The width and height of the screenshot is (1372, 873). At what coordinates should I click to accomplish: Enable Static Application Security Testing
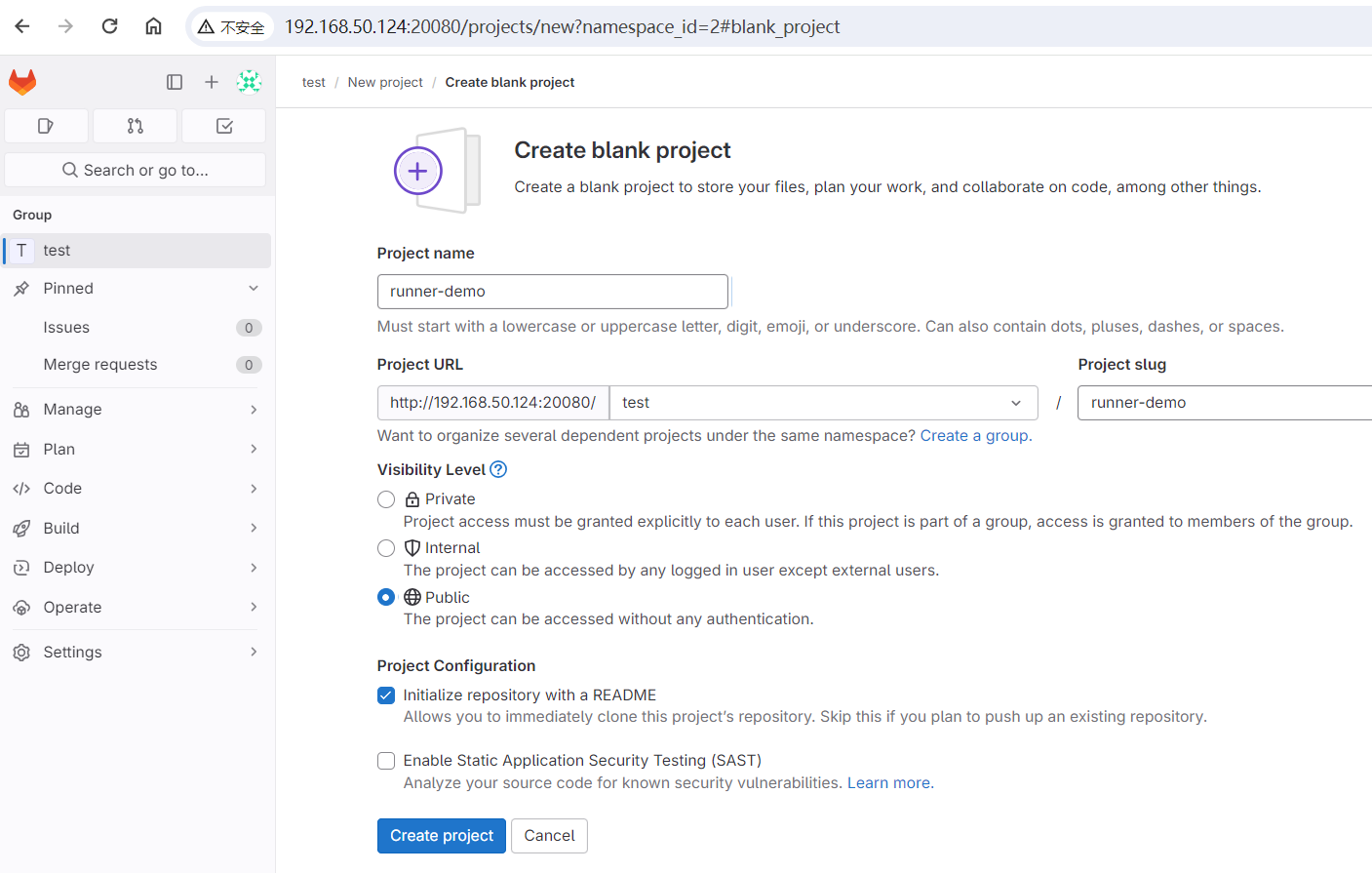[x=386, y=761]
